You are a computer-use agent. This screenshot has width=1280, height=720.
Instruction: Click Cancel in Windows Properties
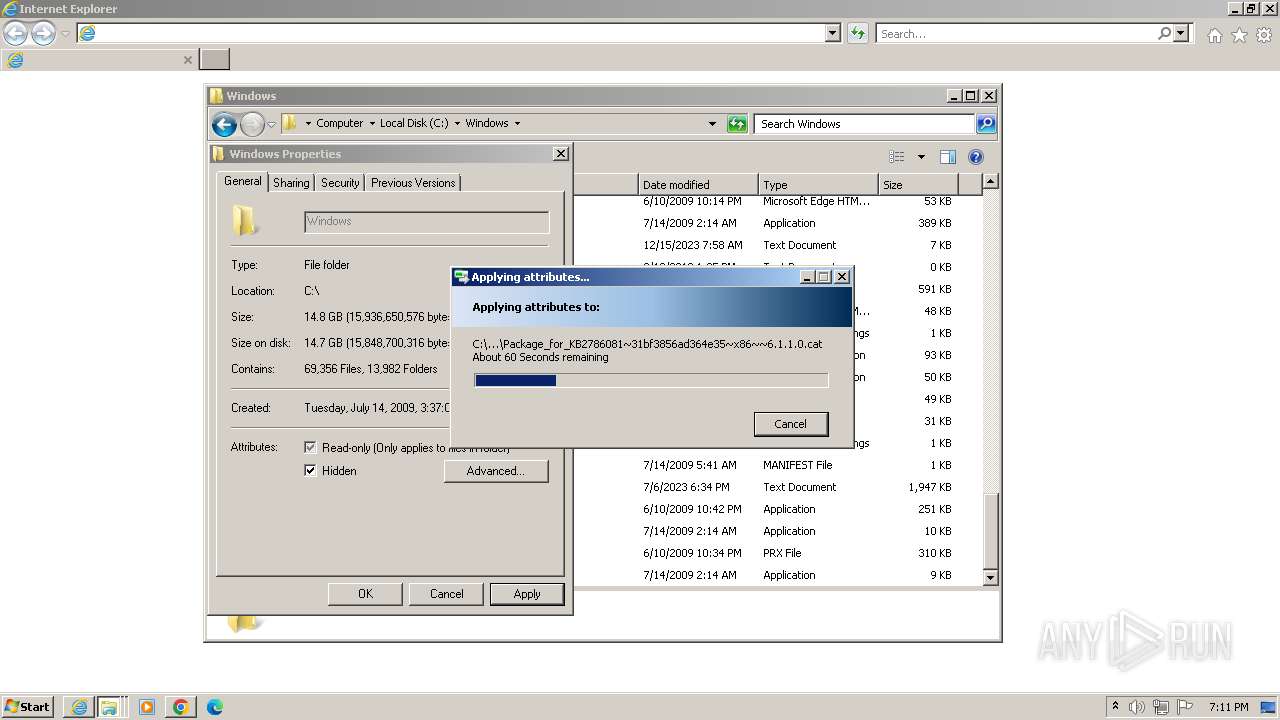coord(446,594)
